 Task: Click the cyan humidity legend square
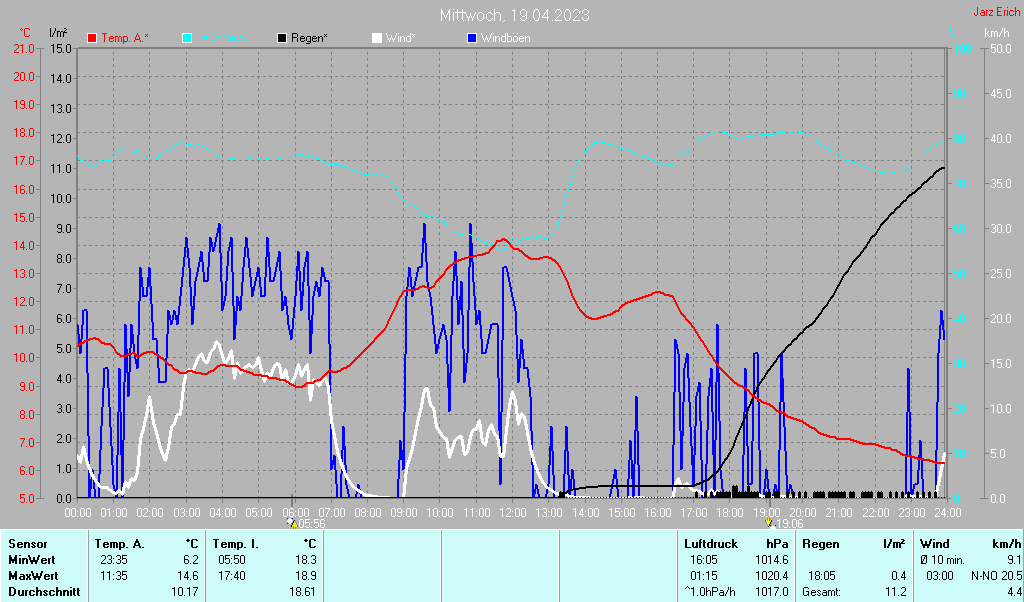tap(187, 38)
